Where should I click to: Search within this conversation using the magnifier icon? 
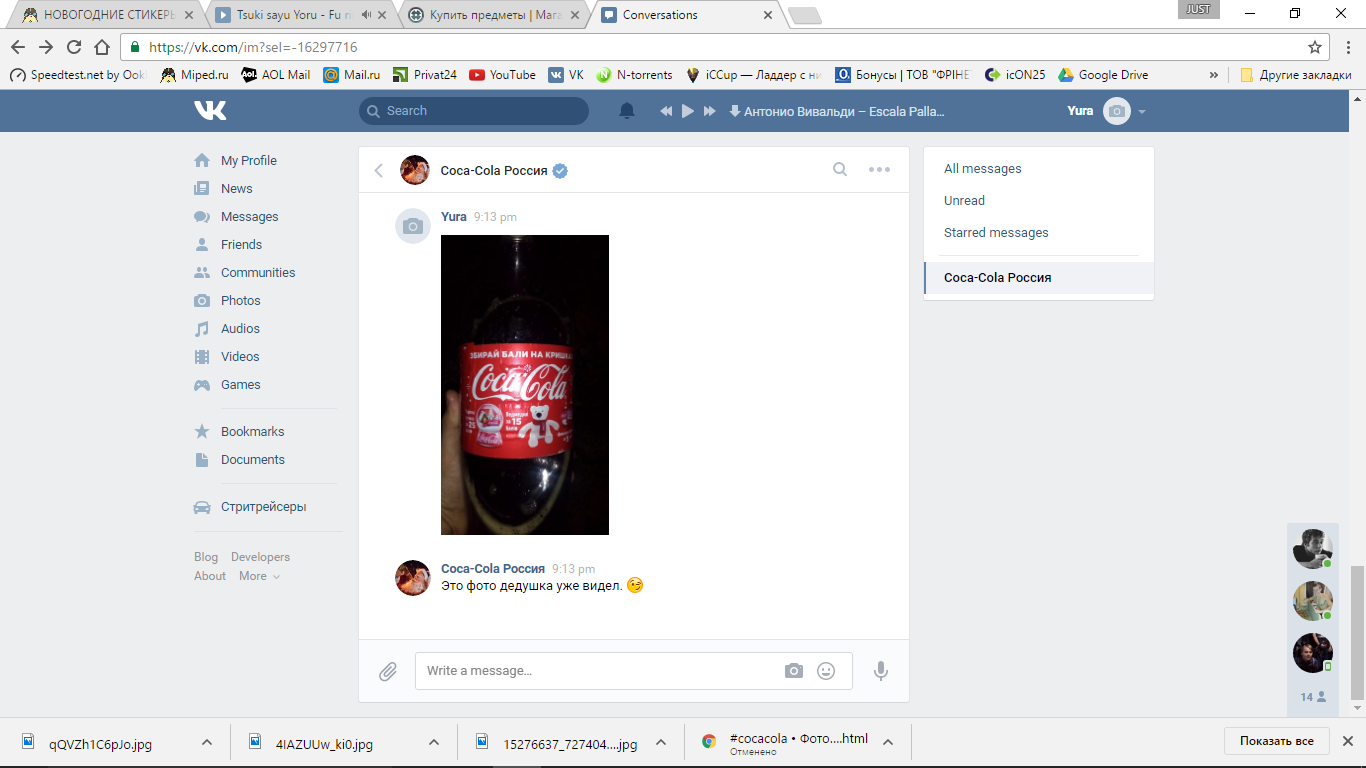point(840,169)
